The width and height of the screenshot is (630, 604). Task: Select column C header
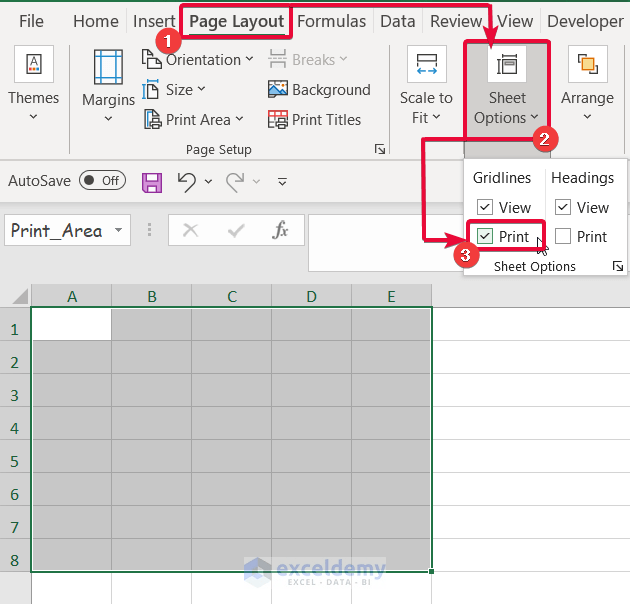point(231,296)
